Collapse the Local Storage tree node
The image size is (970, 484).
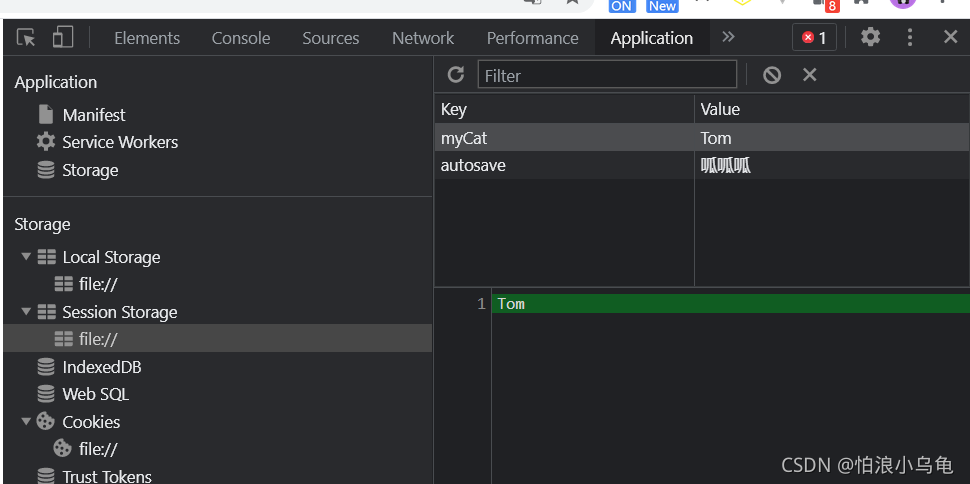pos(25,256)
